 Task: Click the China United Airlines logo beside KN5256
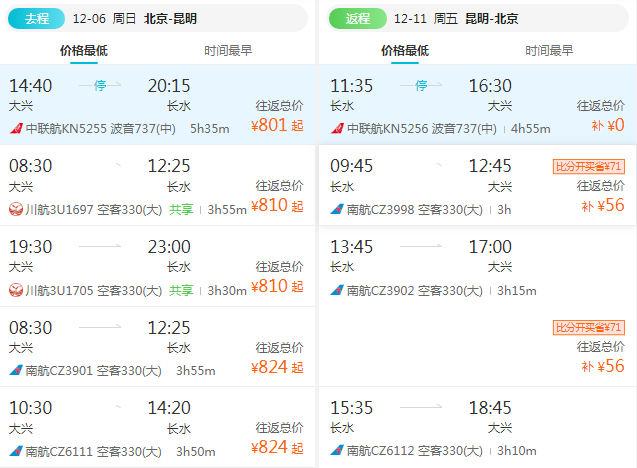pos(337,129)
